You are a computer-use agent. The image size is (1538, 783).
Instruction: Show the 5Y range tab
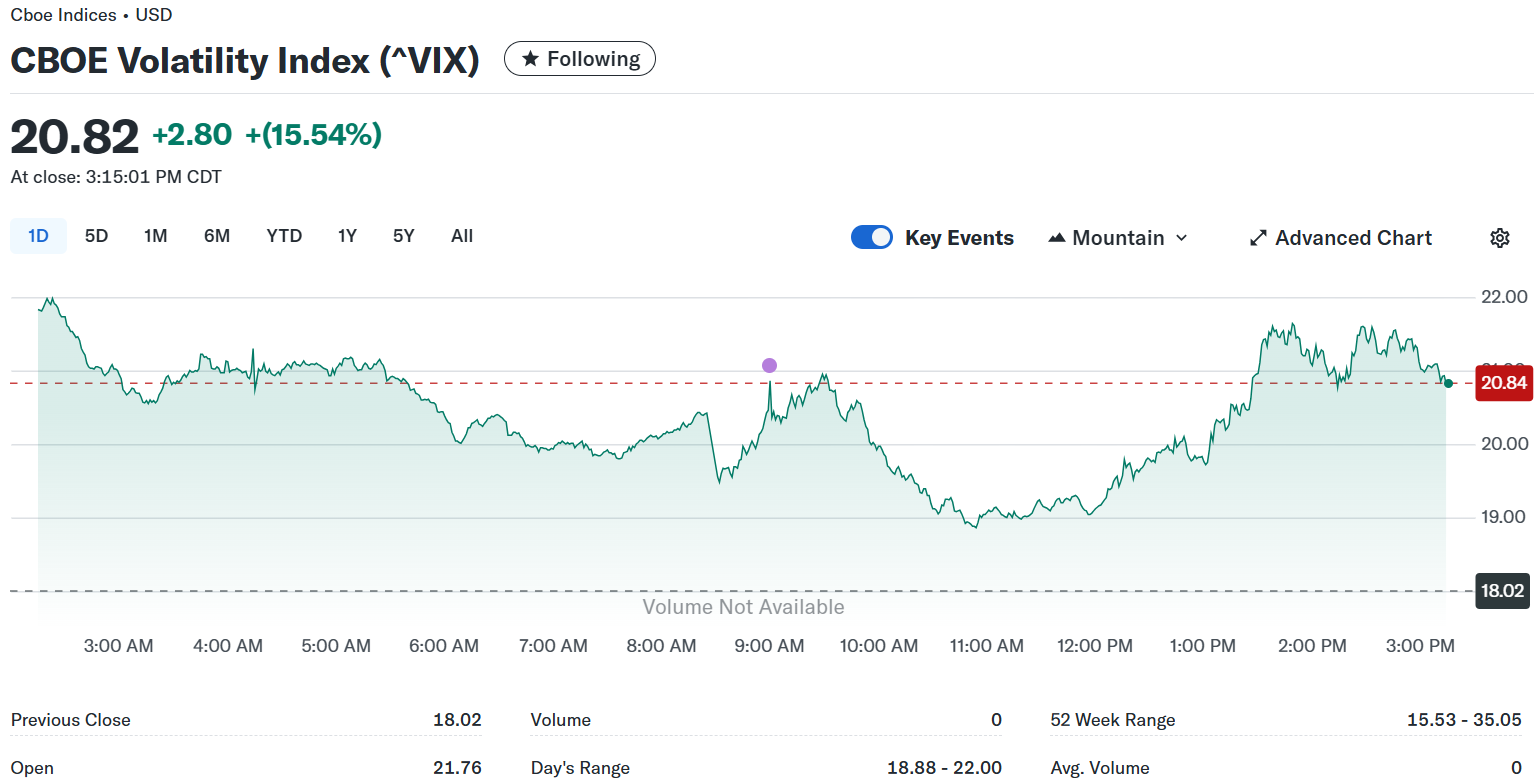(x=404, y=236)
